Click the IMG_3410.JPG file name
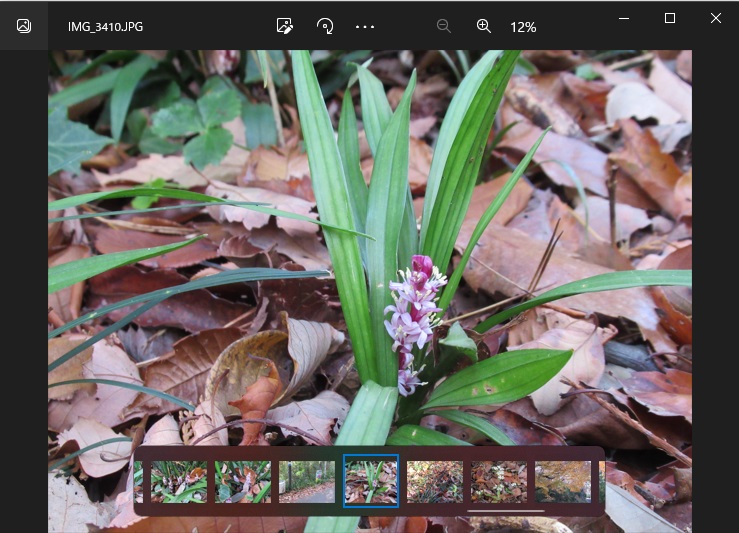Image resolution: width=739 pixels, height=533 pixels. point(105,27)
